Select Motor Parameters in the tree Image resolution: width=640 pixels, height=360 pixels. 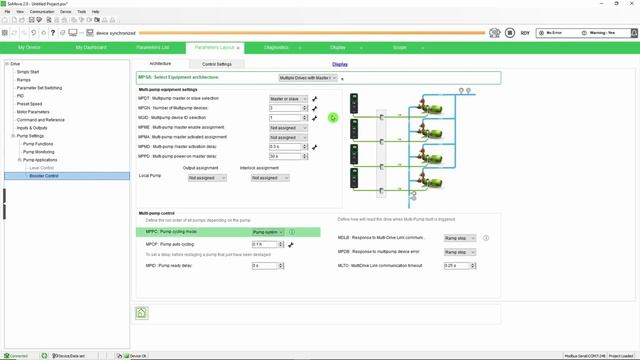33,112
